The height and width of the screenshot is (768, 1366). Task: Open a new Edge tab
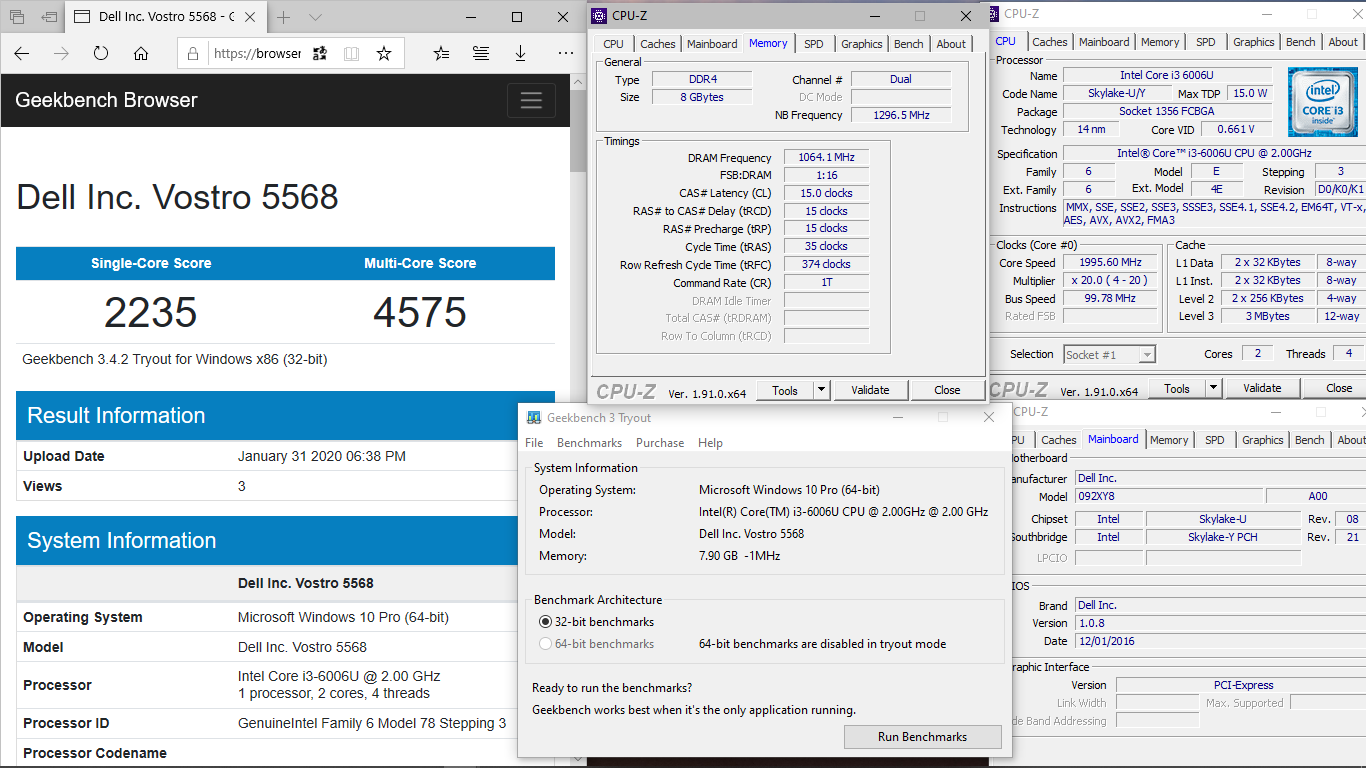point(284,17)
